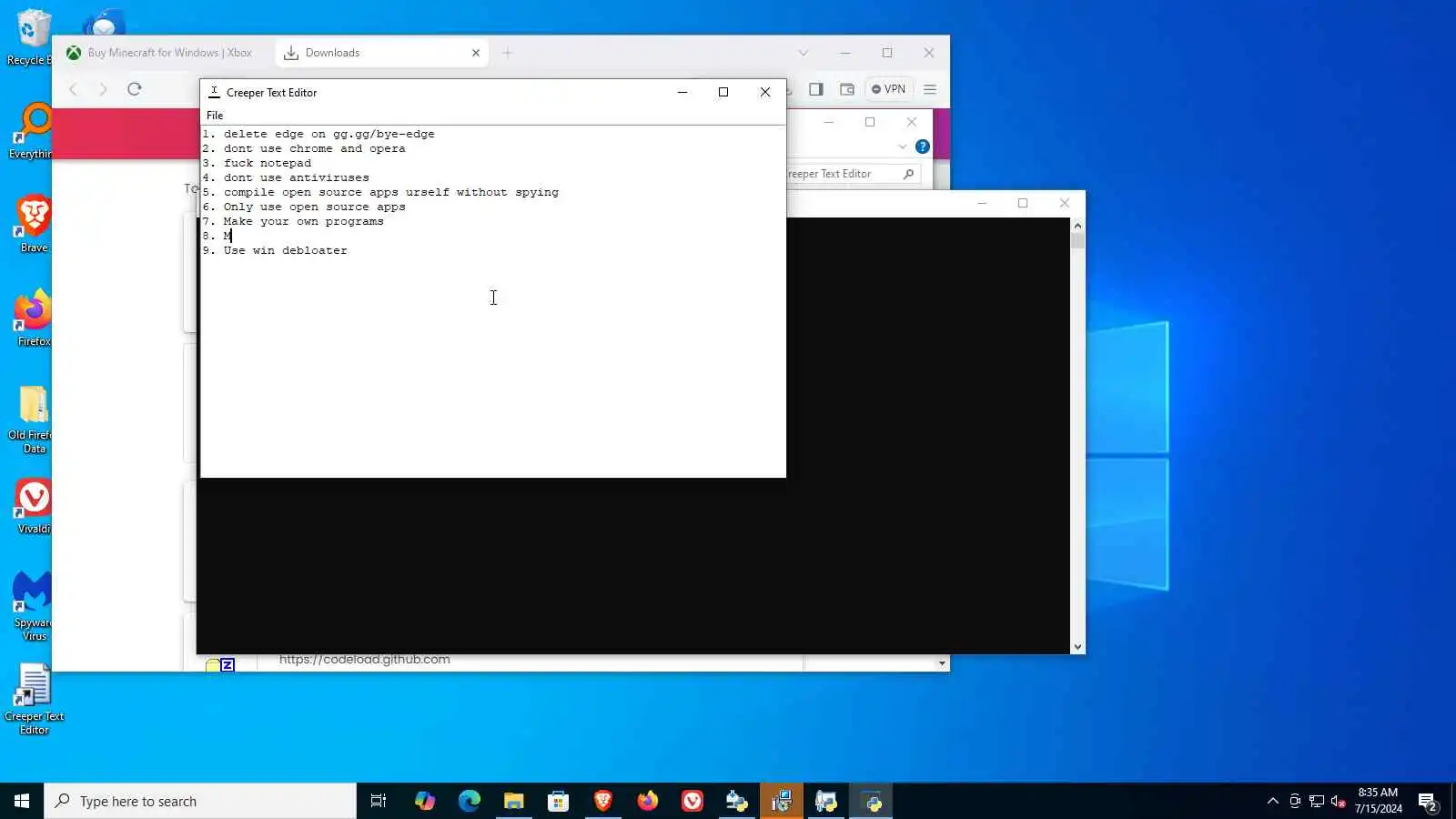
Task: Open Vivaldi from the taskbar
Action: (692, 801)
